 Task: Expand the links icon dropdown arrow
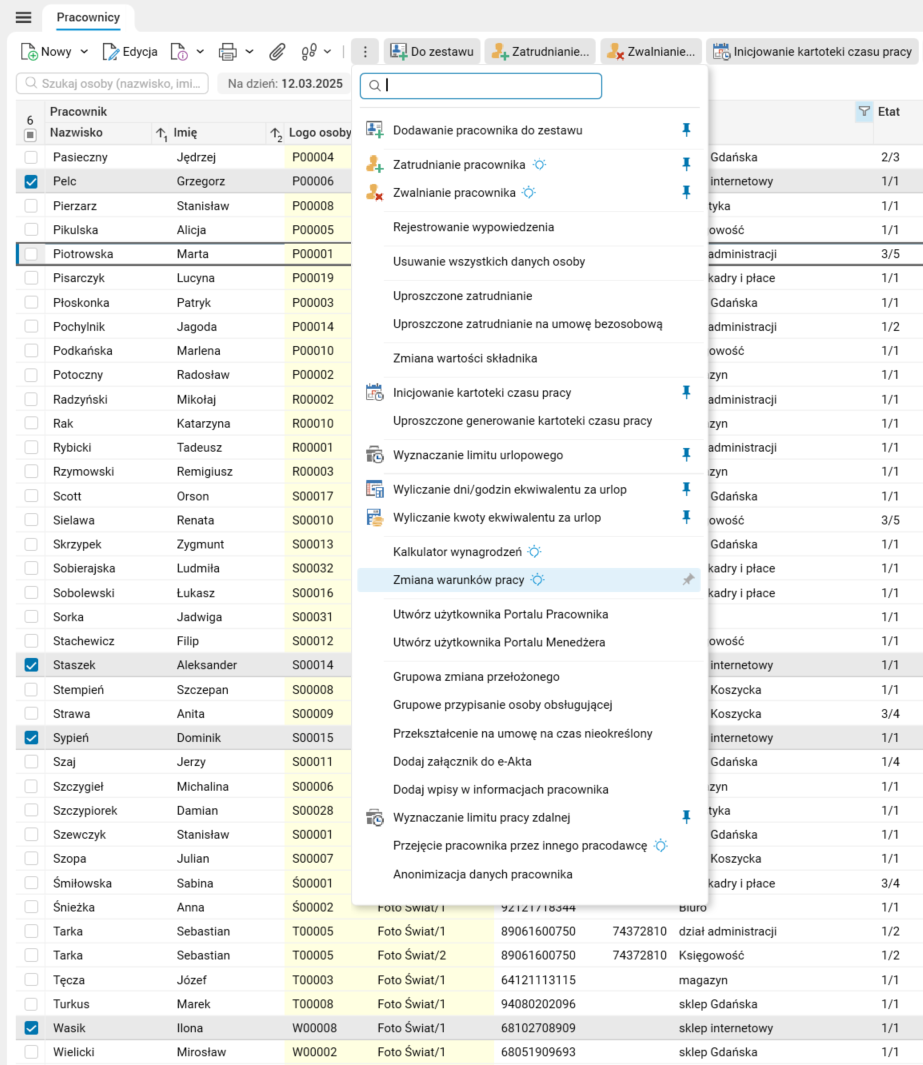pos(327,52)
